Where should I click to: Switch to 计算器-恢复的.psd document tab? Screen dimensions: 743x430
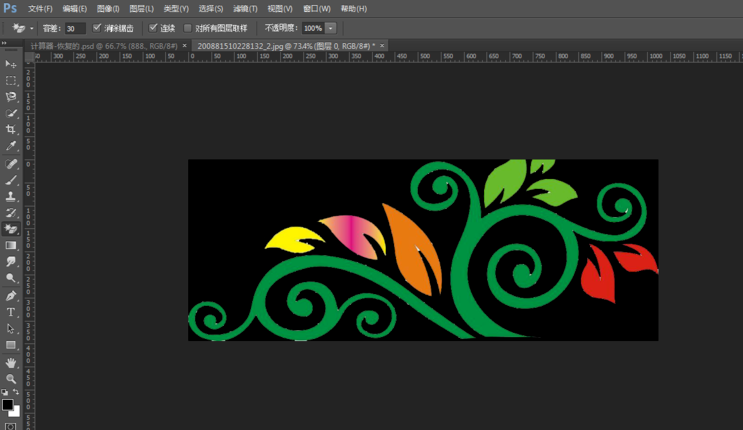[x=104, y=46]
